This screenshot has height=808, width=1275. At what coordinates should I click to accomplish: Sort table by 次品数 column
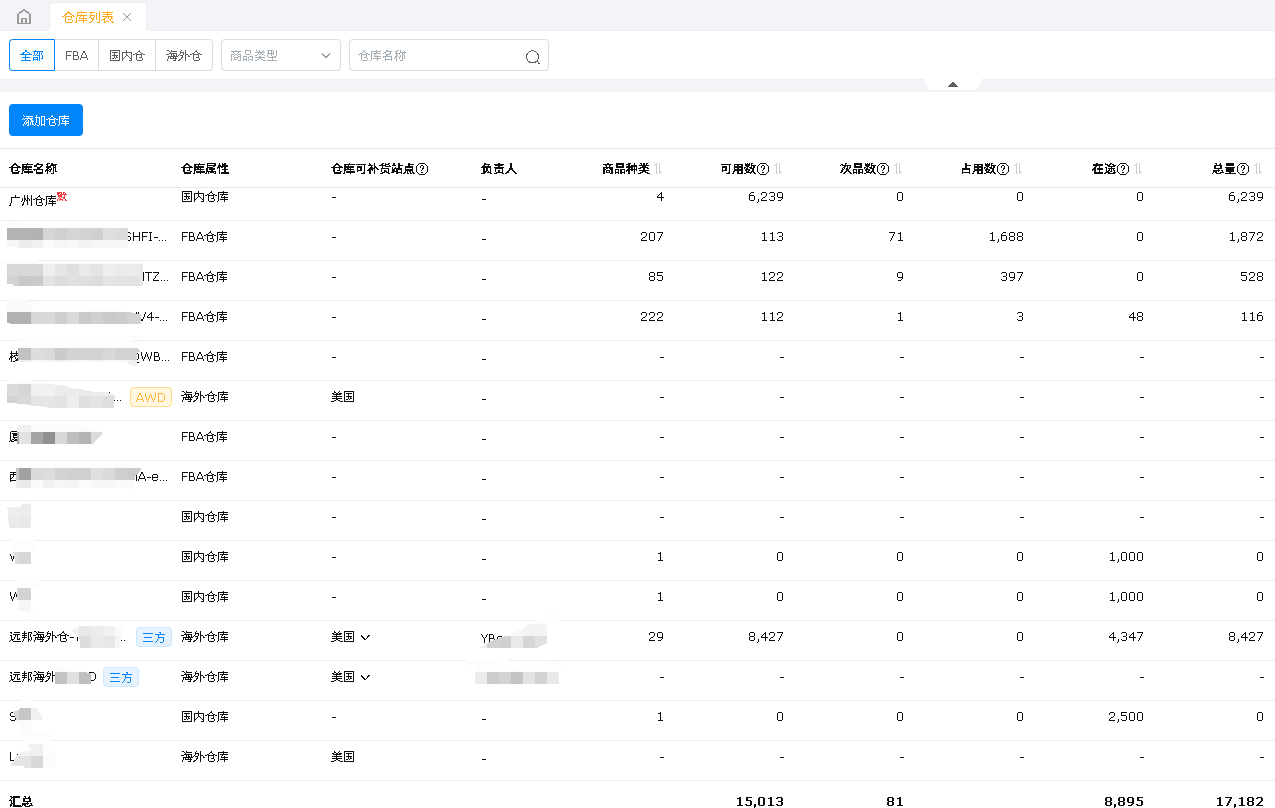pyautogui.click(x=898, y=169)
